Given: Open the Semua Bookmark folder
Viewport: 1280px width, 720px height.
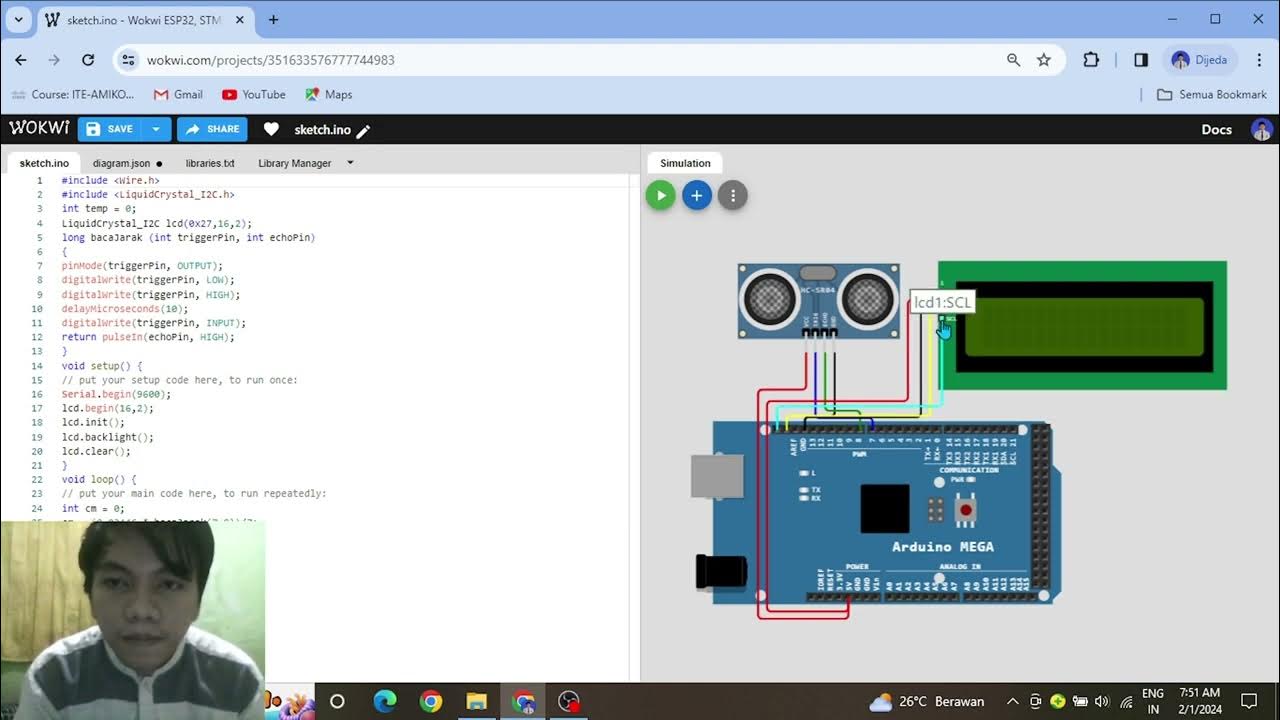Looking at the screenshot, I should click(1211, 94).
